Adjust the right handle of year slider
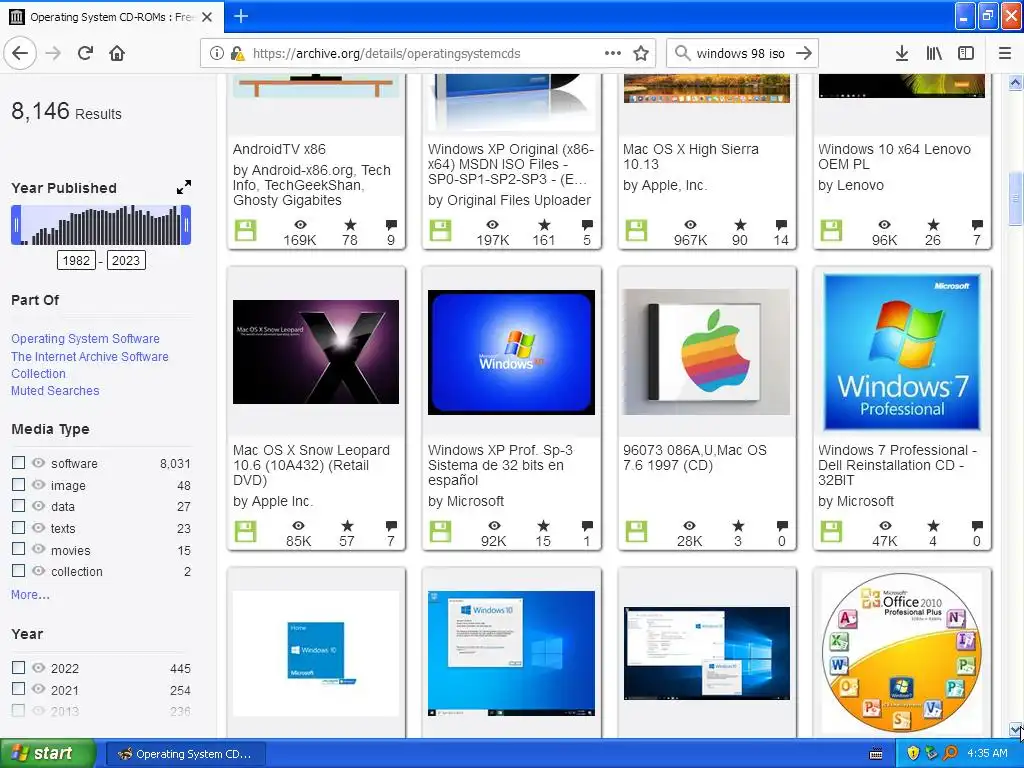The image size is (1024, 768). [x=186, y=225]
